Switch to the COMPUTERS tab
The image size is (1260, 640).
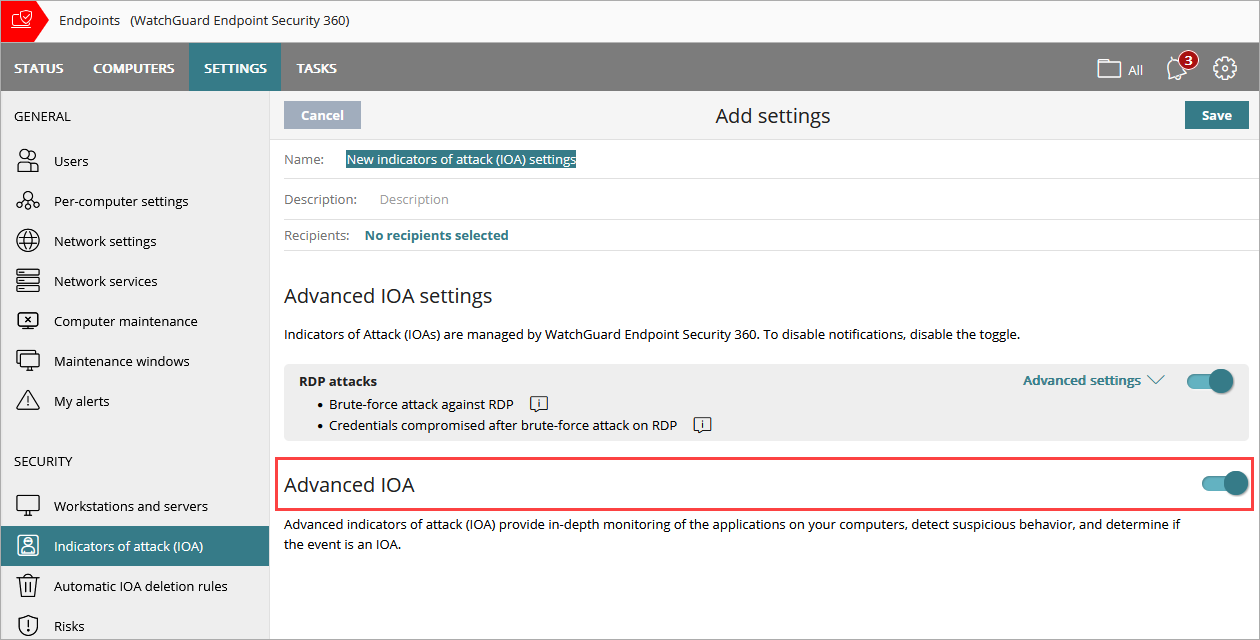coord(134,68)
